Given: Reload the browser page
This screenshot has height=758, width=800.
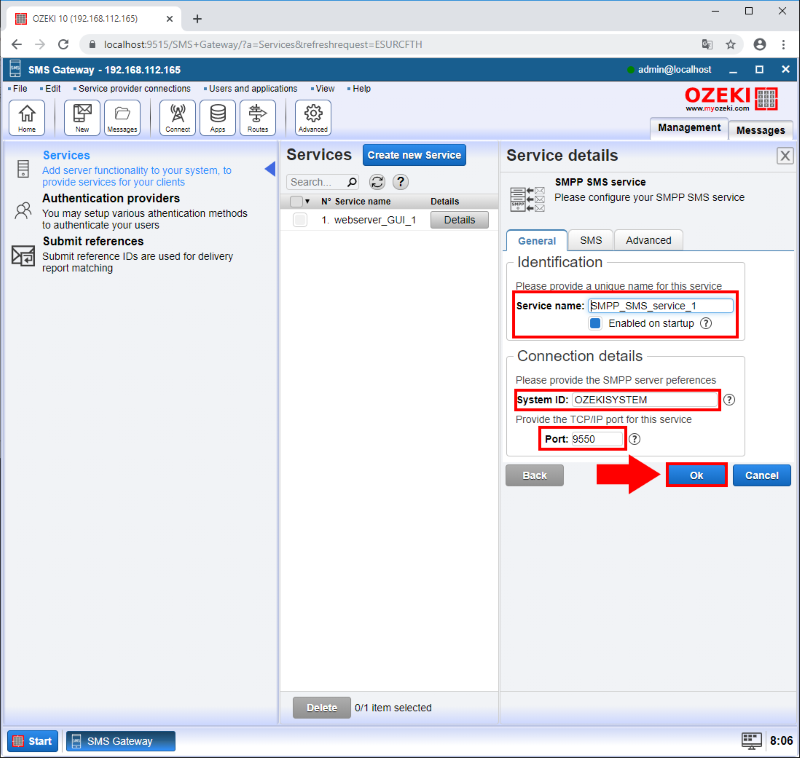Looking at the screenshot, I should (x=63, y=44).
